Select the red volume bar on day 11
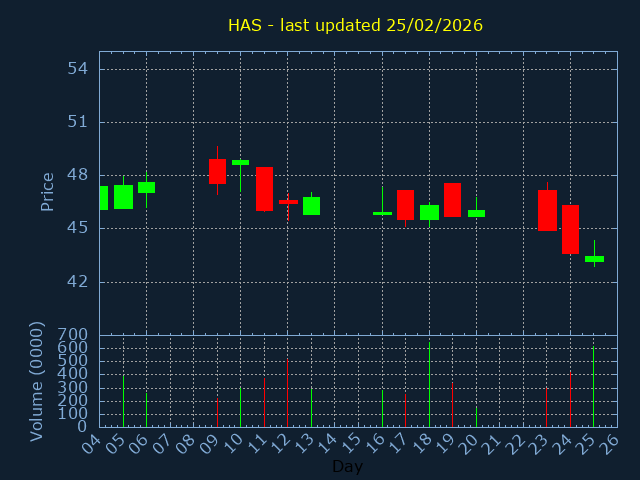Viewport: 640px width, 480px height. 264,402
